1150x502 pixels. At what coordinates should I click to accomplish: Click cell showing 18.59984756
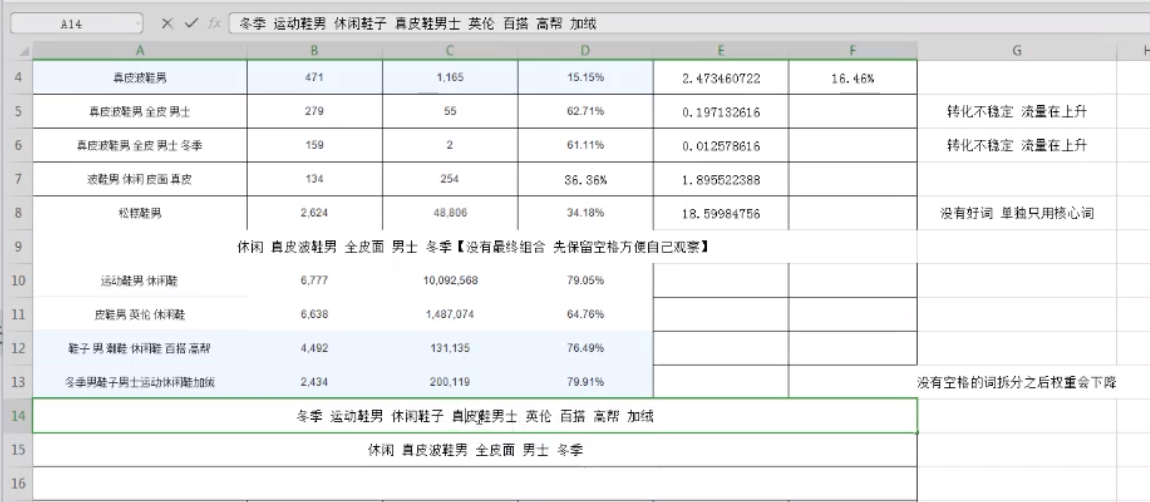(721, 213)
